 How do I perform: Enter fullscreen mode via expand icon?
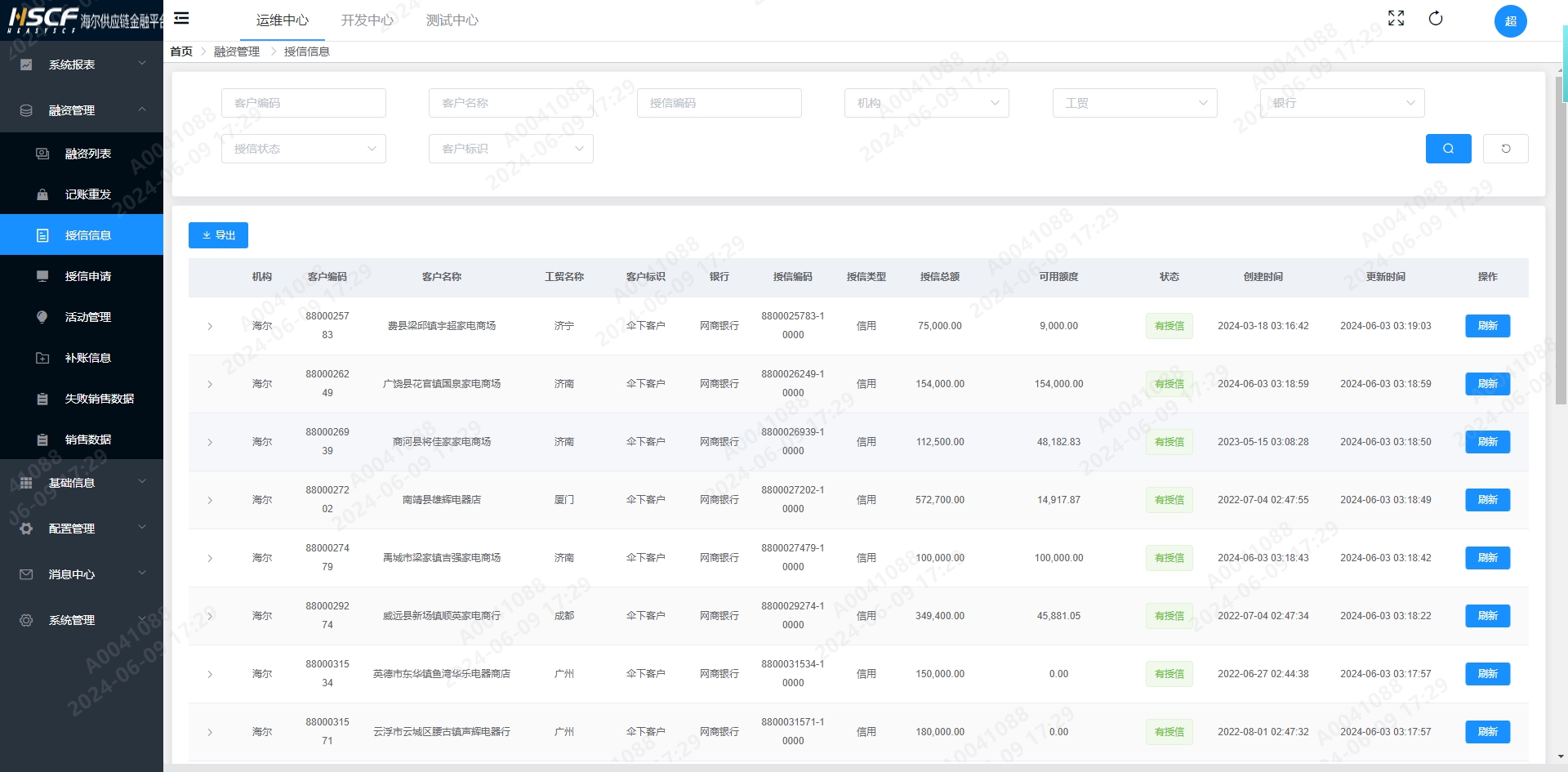[x=1396, y=18]
